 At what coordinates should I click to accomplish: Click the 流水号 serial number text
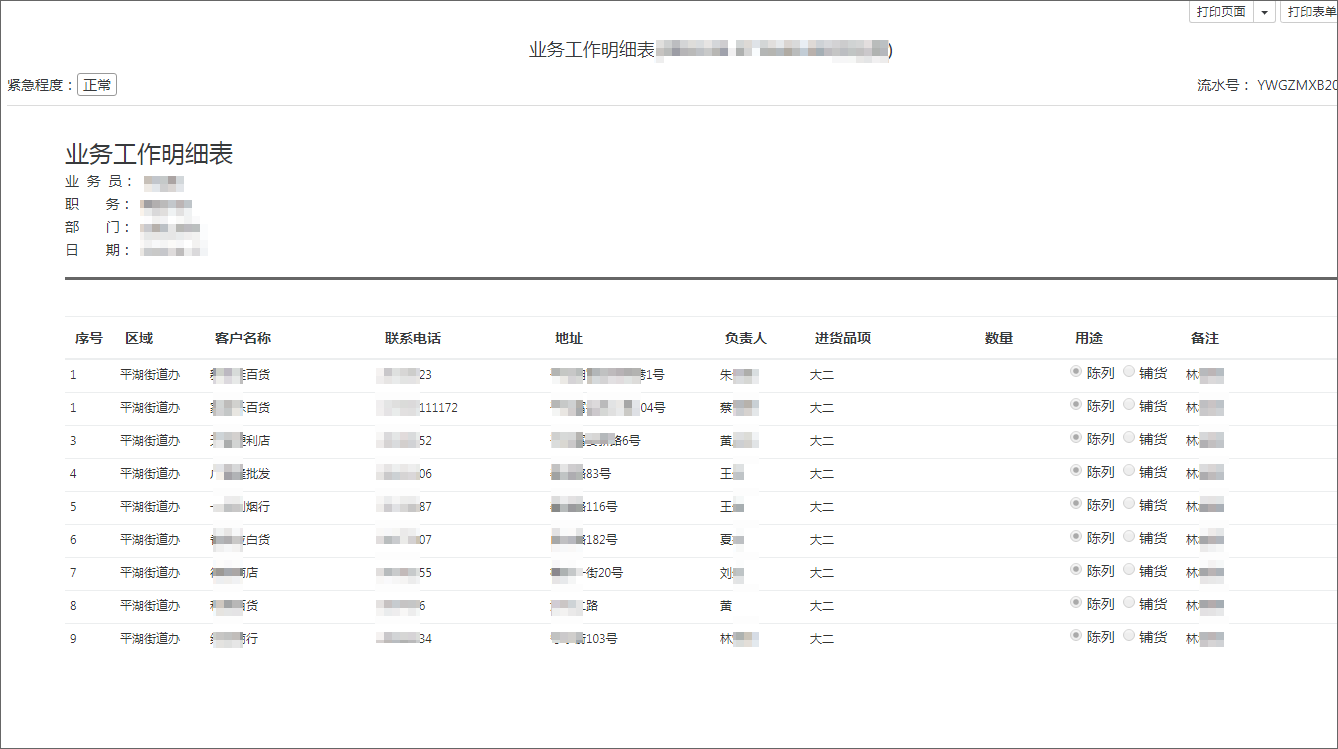click(1267, 85)
